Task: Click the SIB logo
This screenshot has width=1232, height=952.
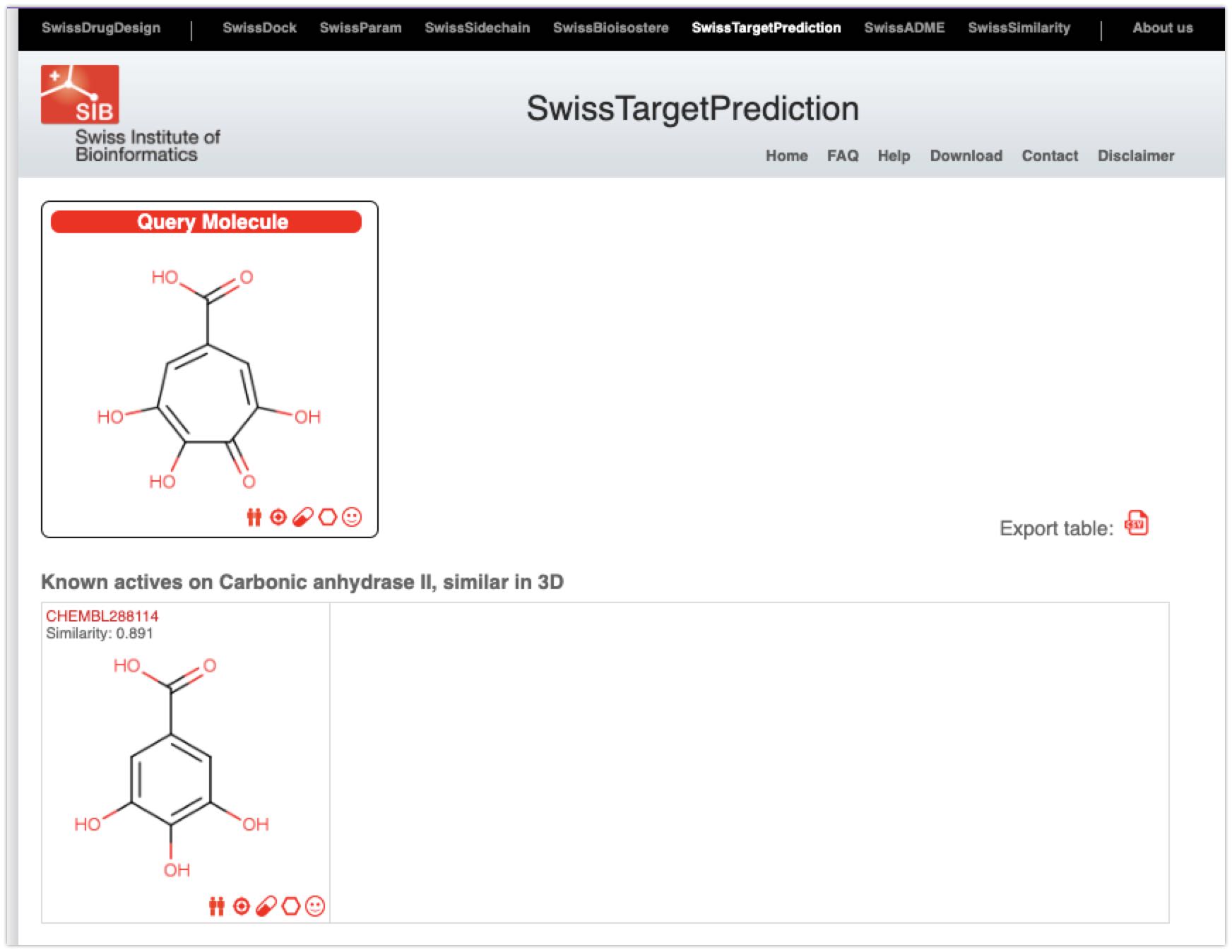Action: [x=81, y=93]
